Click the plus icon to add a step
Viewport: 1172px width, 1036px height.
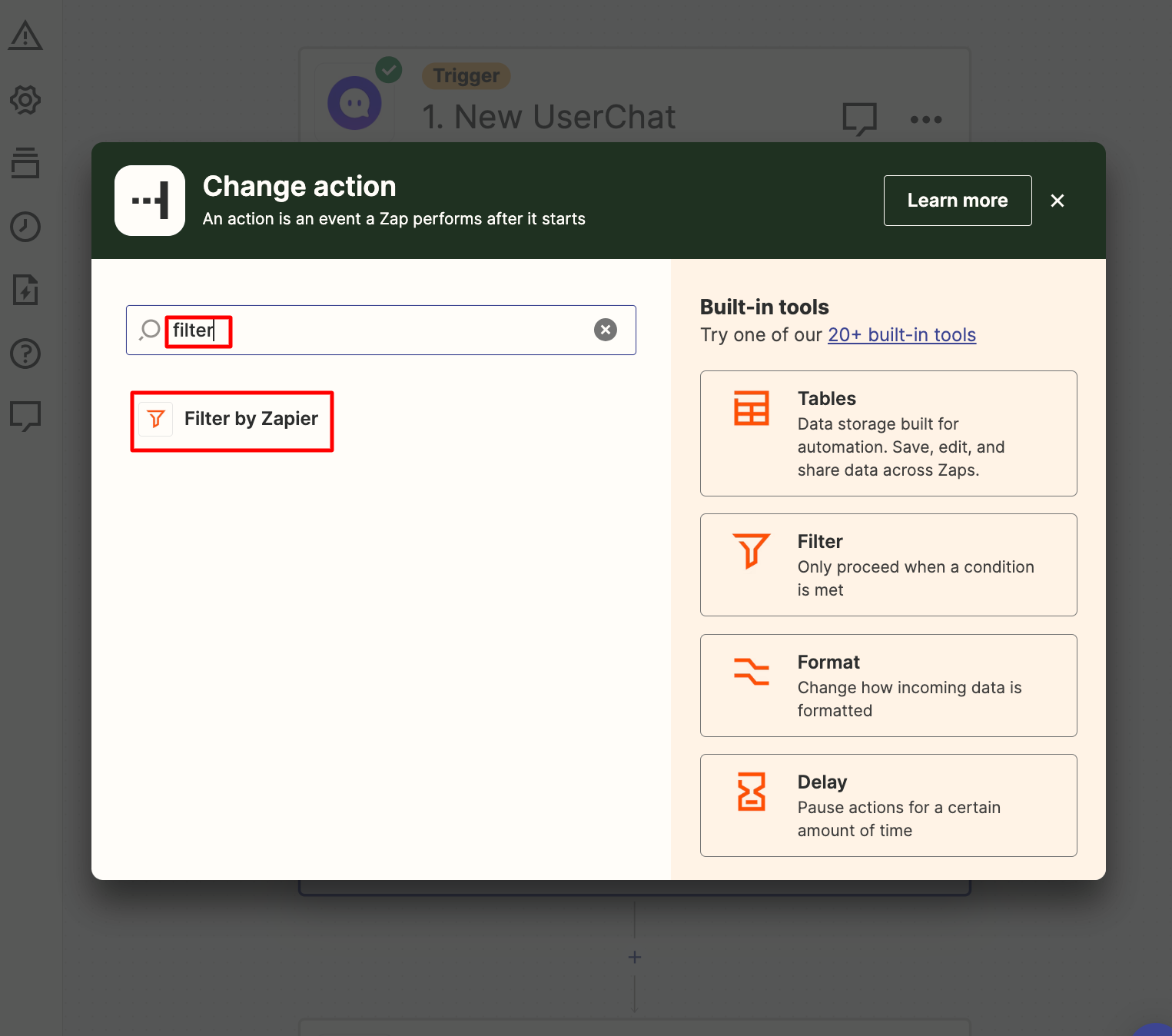tap(635, 957)
